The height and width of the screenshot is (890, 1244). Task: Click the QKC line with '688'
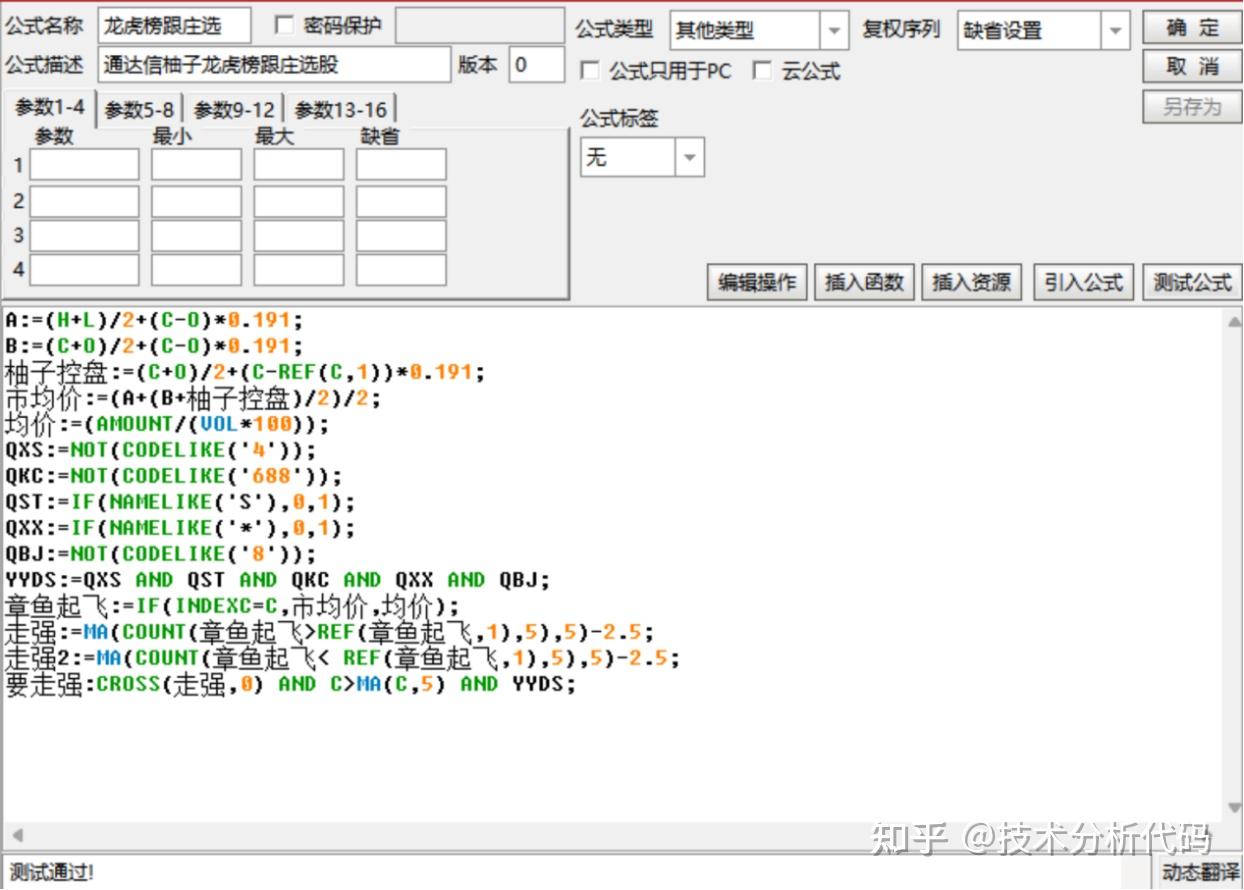tap(173, 476)
